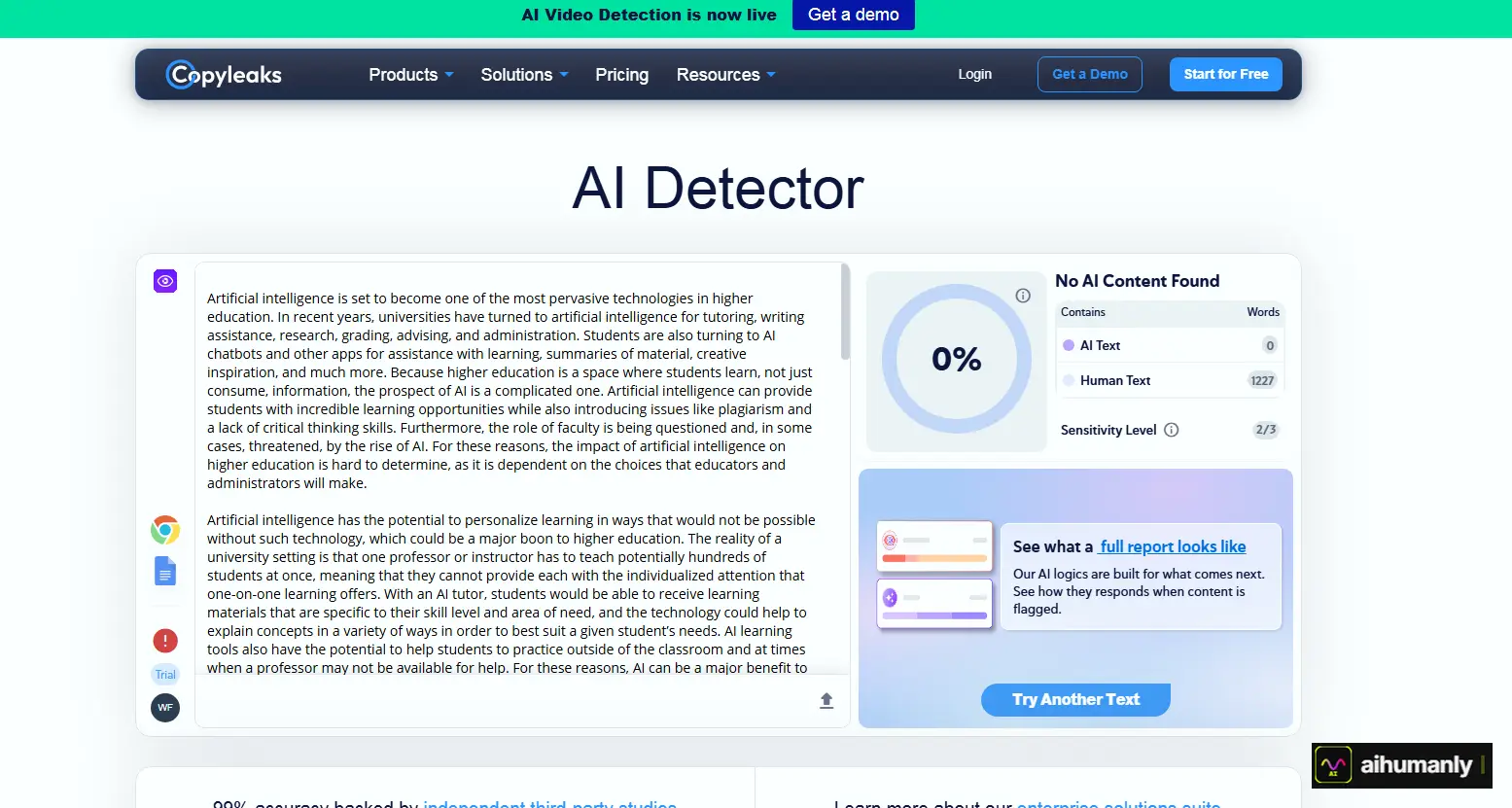The width and height of the screenshot is (1512, 808).
Task: Click the AI Text row
Action: 1171,345
